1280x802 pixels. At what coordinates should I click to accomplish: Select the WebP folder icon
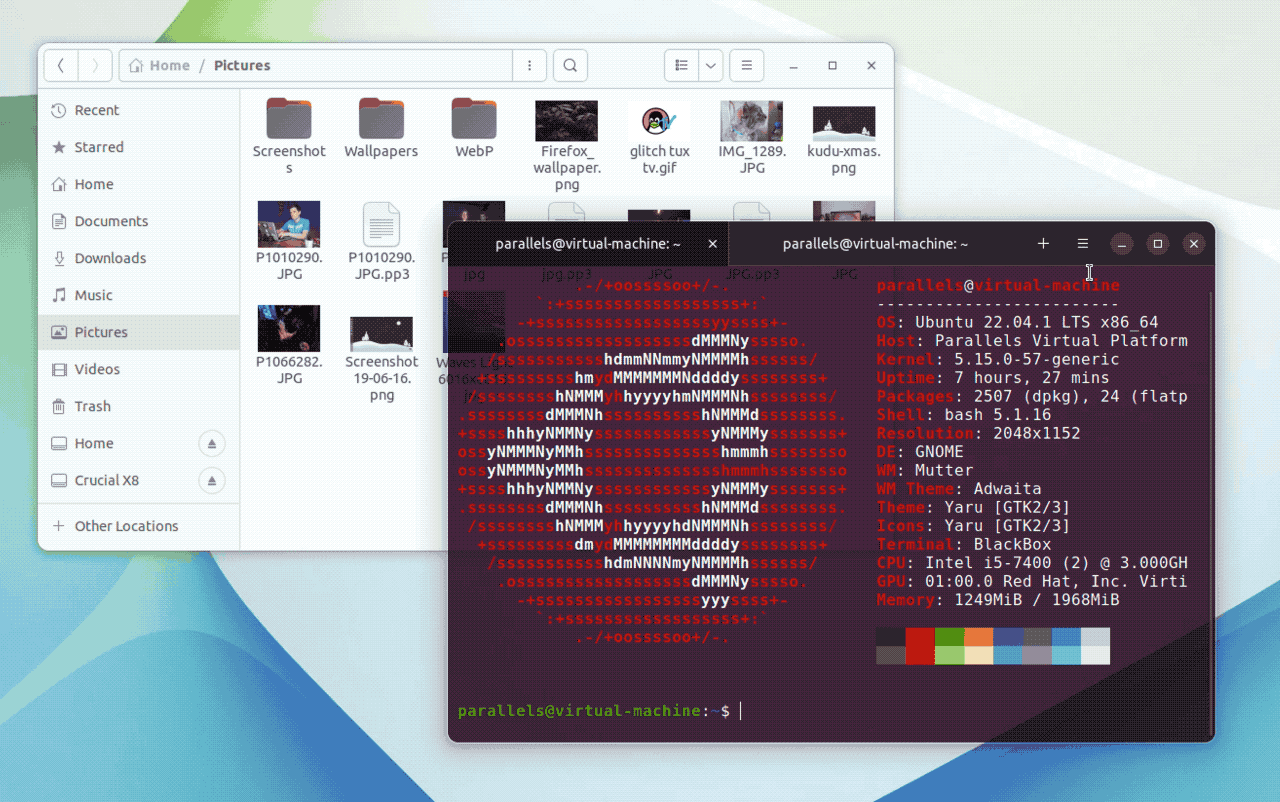(474, 119)
